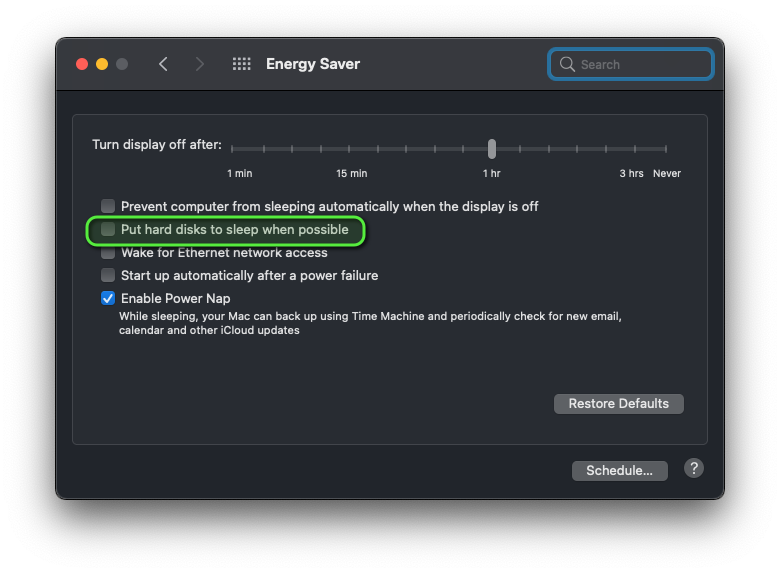Click Restore Defaults button
The height and width of the screenshot is (573, 780).
click(619, 403)
